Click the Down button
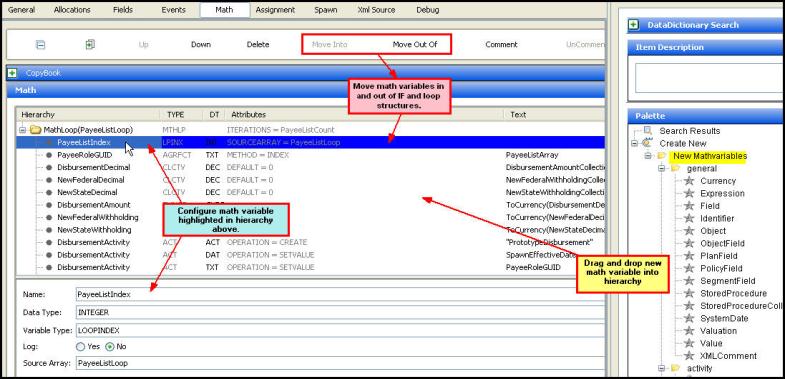The width and height of the screenshot is (785, 379). tap(201, 45)
